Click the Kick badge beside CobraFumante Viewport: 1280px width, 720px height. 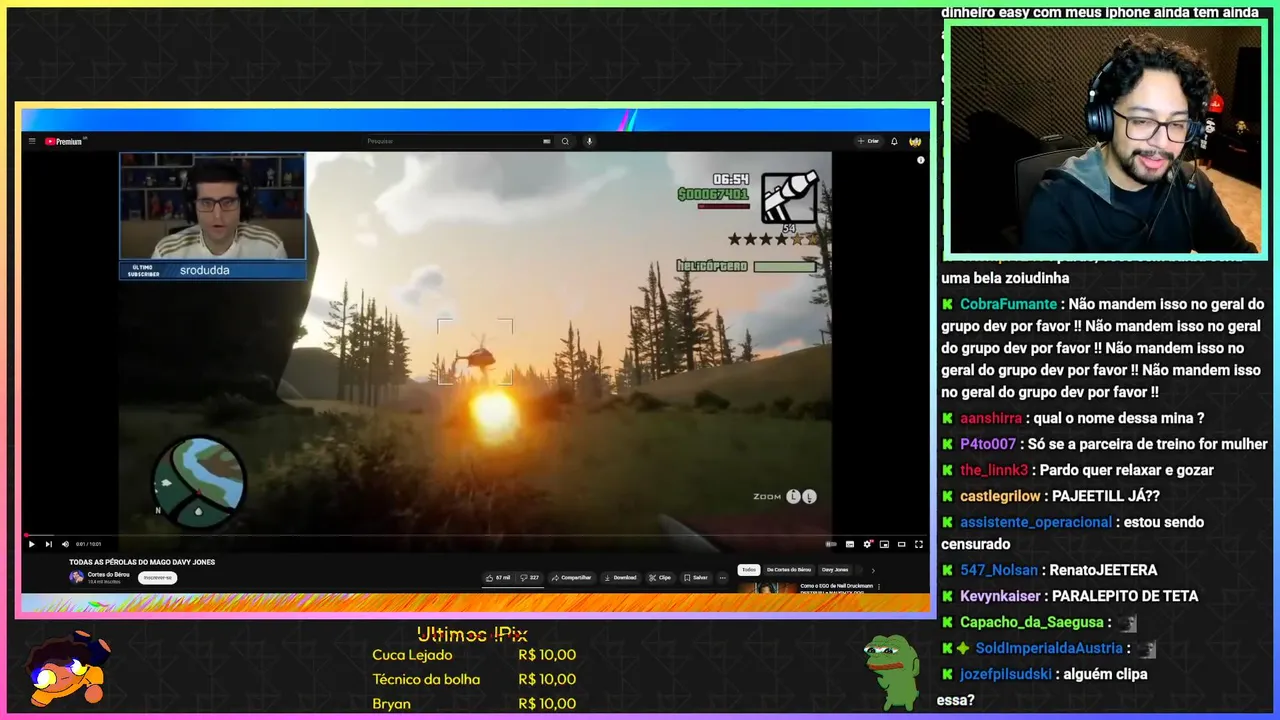[x=947, y=304]
